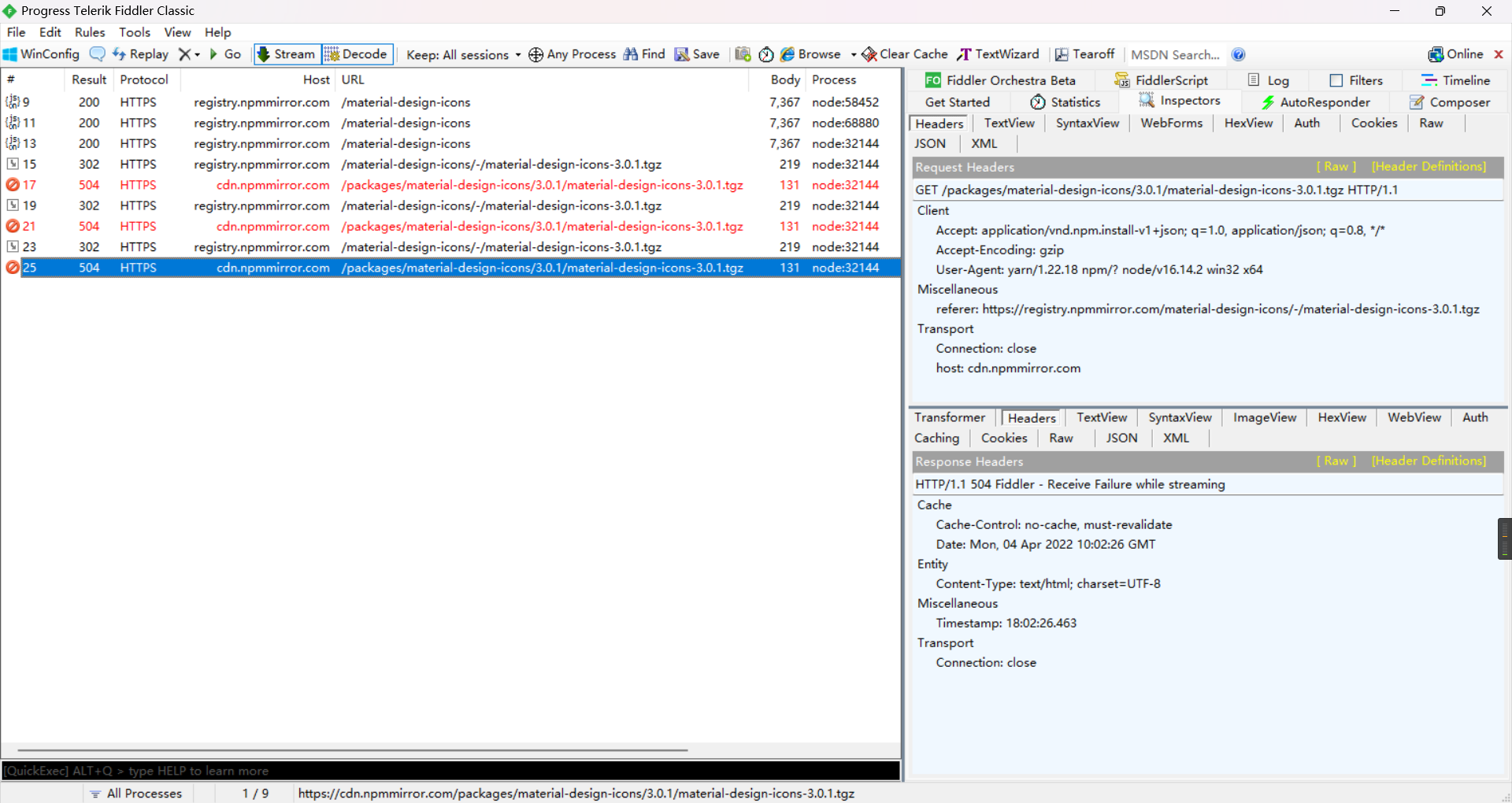This screenshot has width=1512, height=803.
Task: Click the camera screenshot icon
Action: point(743,54)
